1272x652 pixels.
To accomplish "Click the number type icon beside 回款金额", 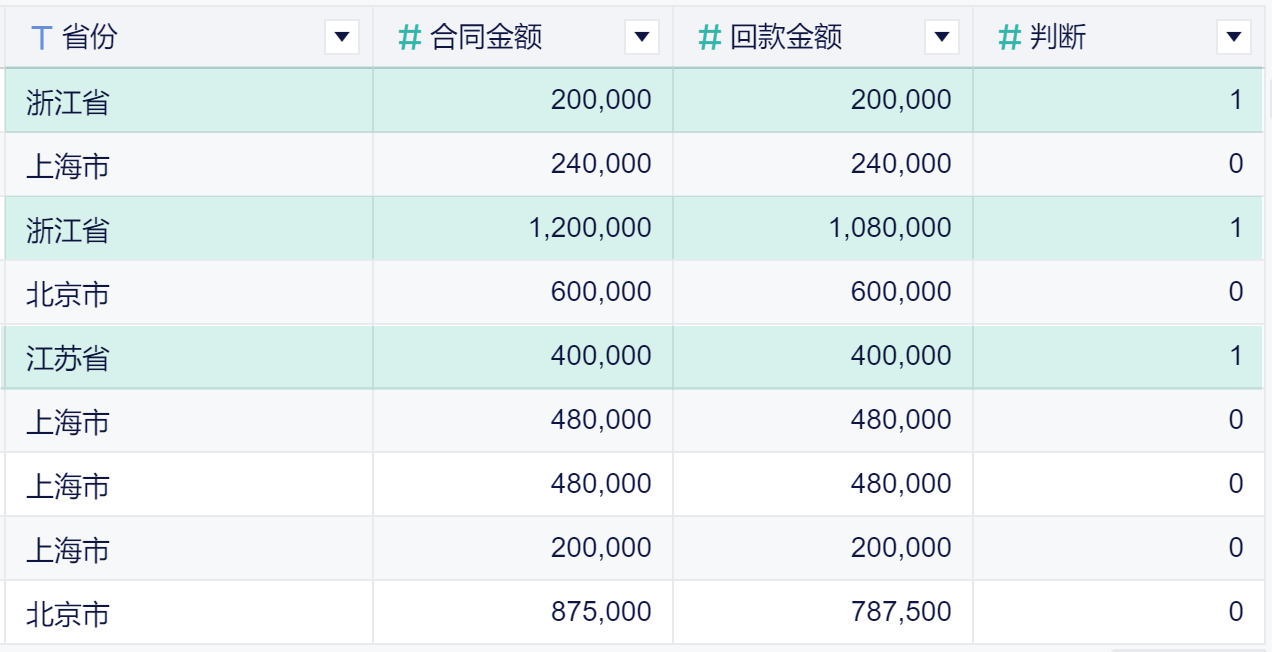I will point(709,38).
